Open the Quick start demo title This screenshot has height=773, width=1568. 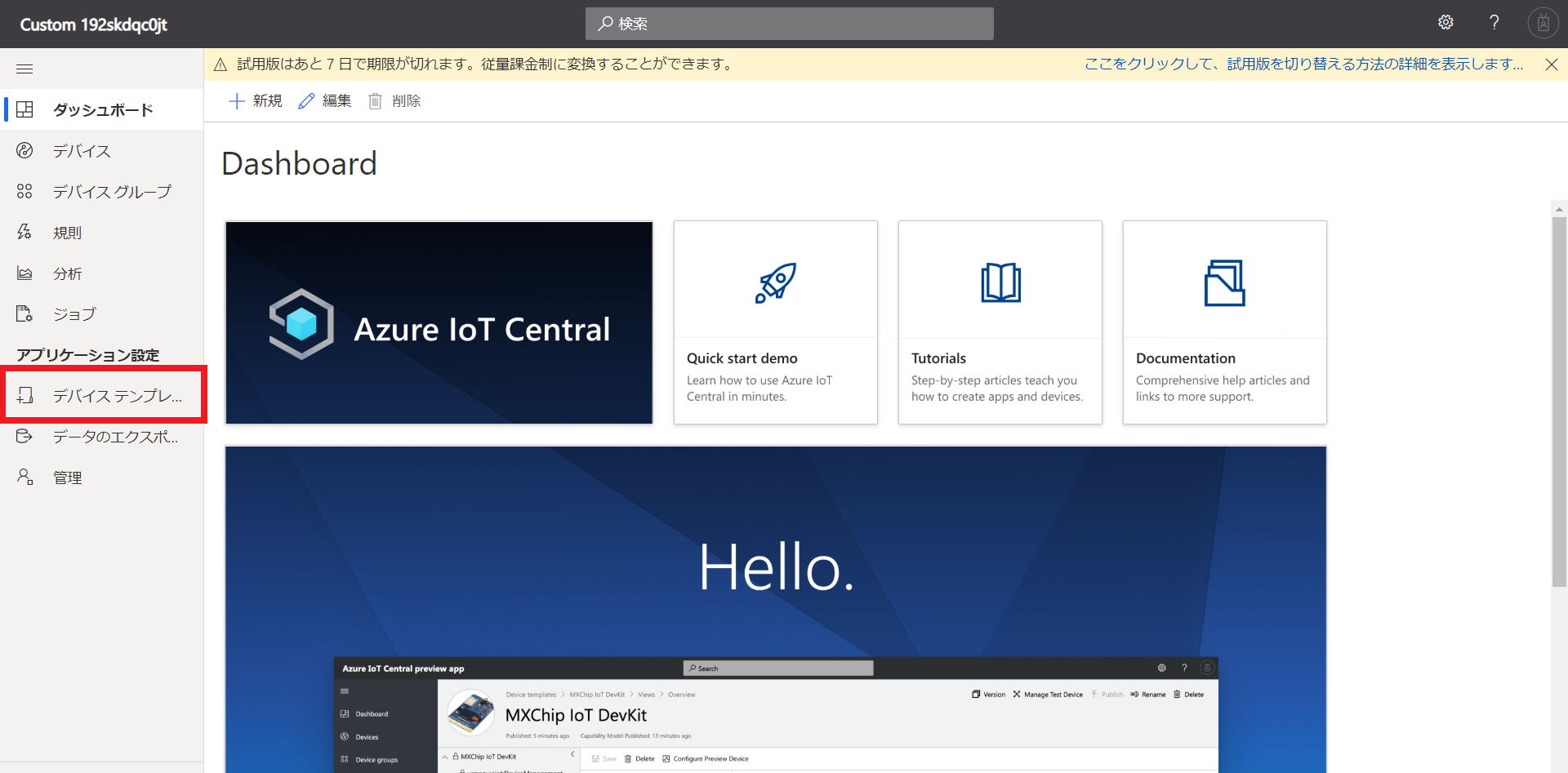tap(742, 358)
